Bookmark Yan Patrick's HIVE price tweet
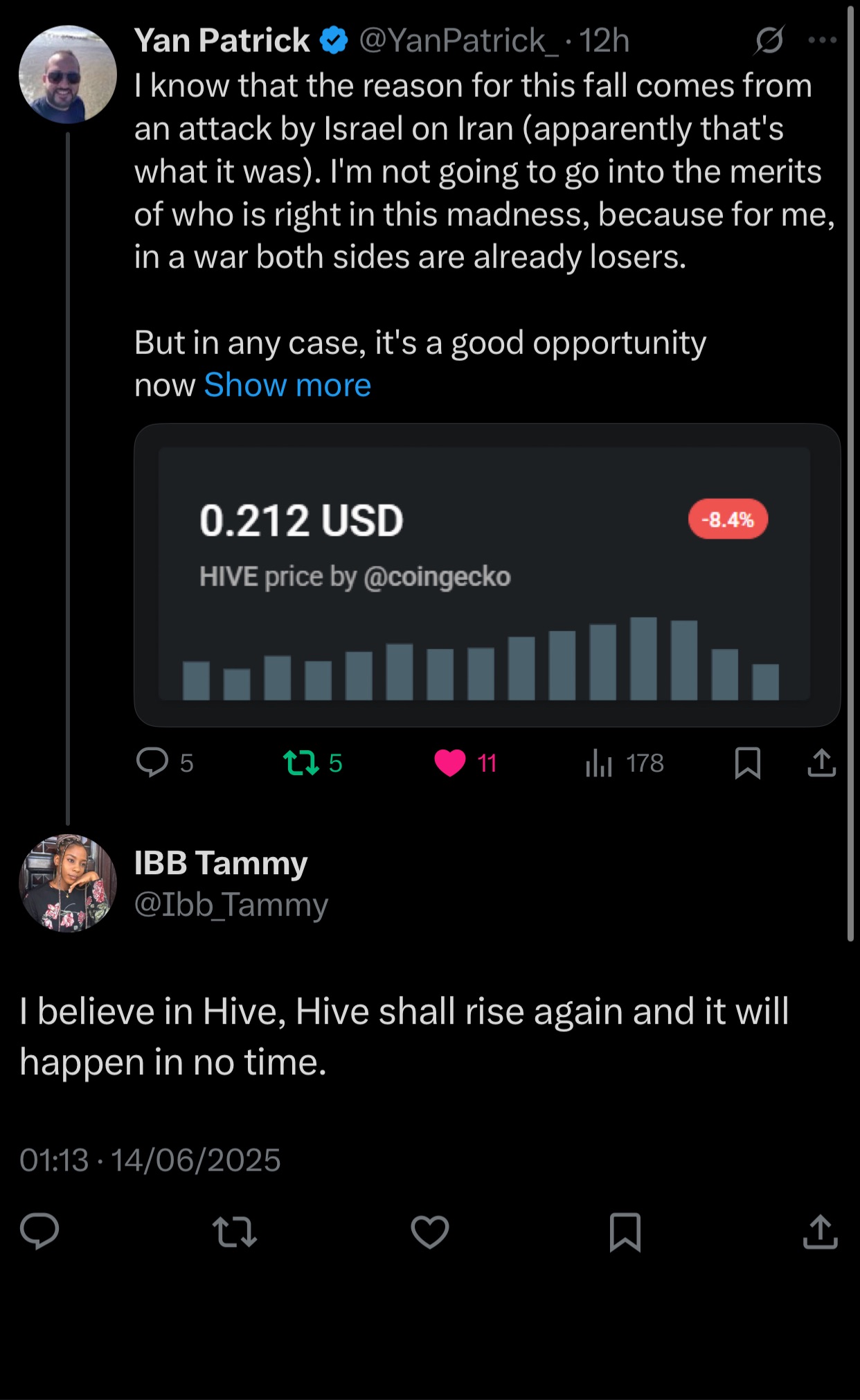 [x=748, y=763]
